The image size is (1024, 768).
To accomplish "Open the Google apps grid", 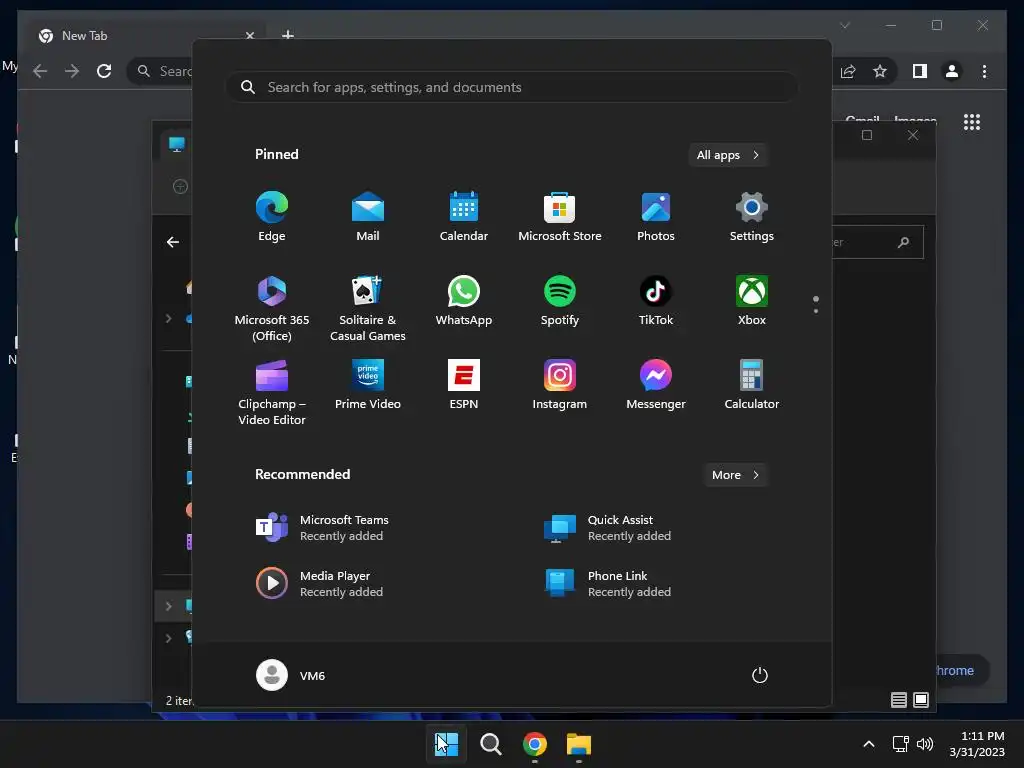I will click(972, 122).
